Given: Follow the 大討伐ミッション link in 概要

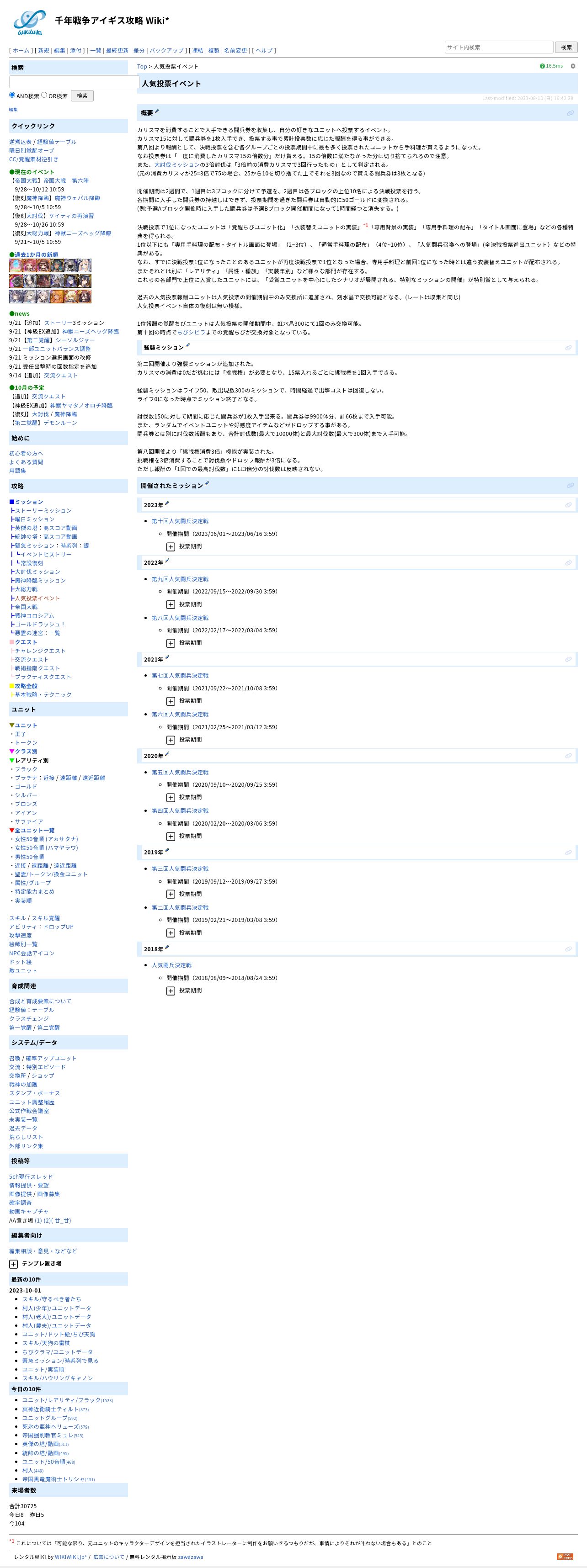Looking at the screenshot, I should (x=176, y=164).
